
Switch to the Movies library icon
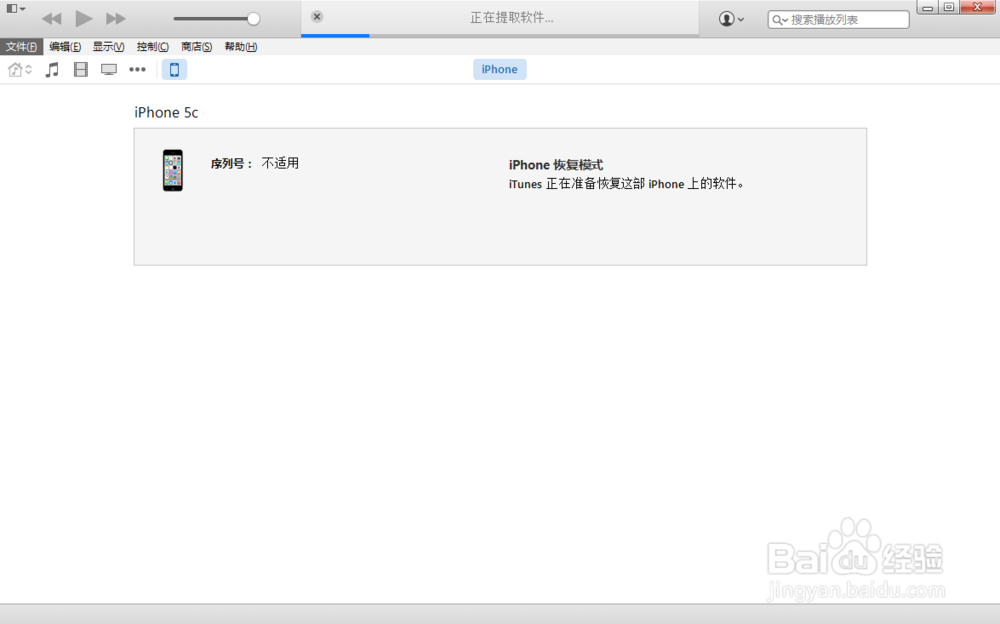click(80, 70)
